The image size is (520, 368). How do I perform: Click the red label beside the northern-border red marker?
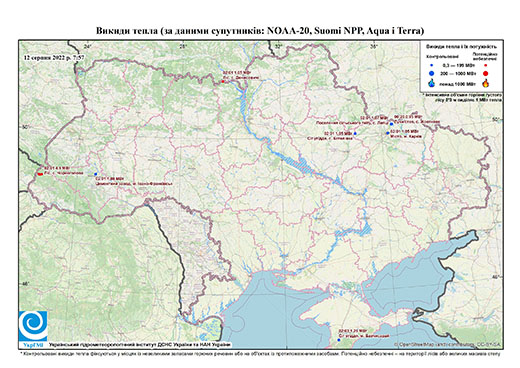coord(241,74)
